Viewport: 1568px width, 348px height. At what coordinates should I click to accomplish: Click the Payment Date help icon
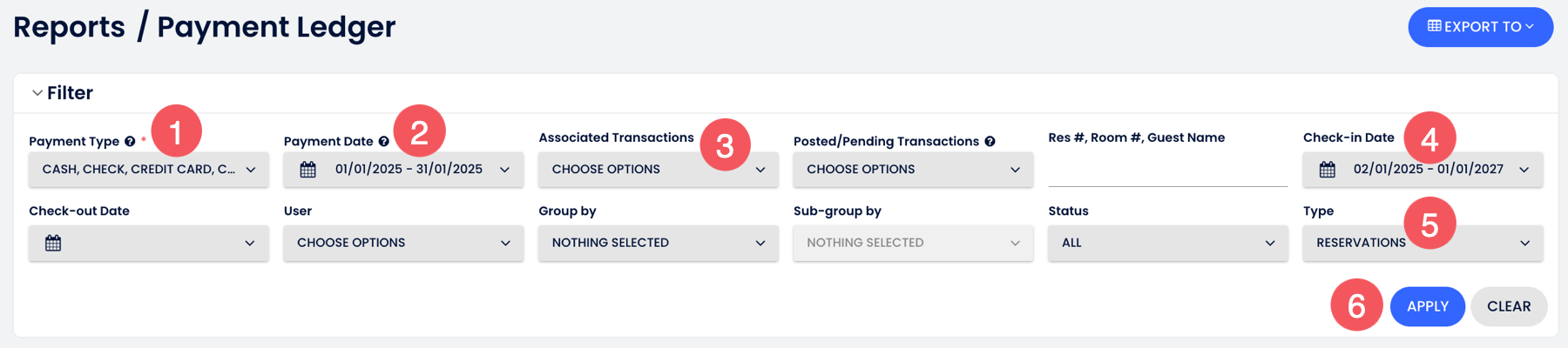383,141
